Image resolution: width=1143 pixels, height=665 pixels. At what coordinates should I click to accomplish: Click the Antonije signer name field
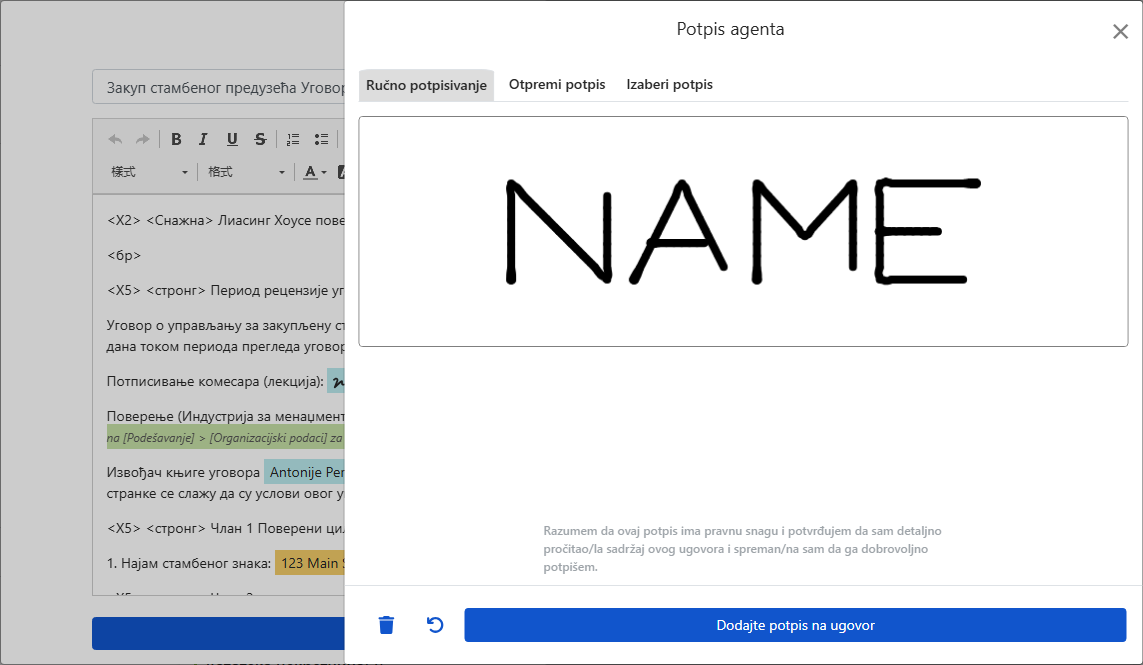[305, 472]
